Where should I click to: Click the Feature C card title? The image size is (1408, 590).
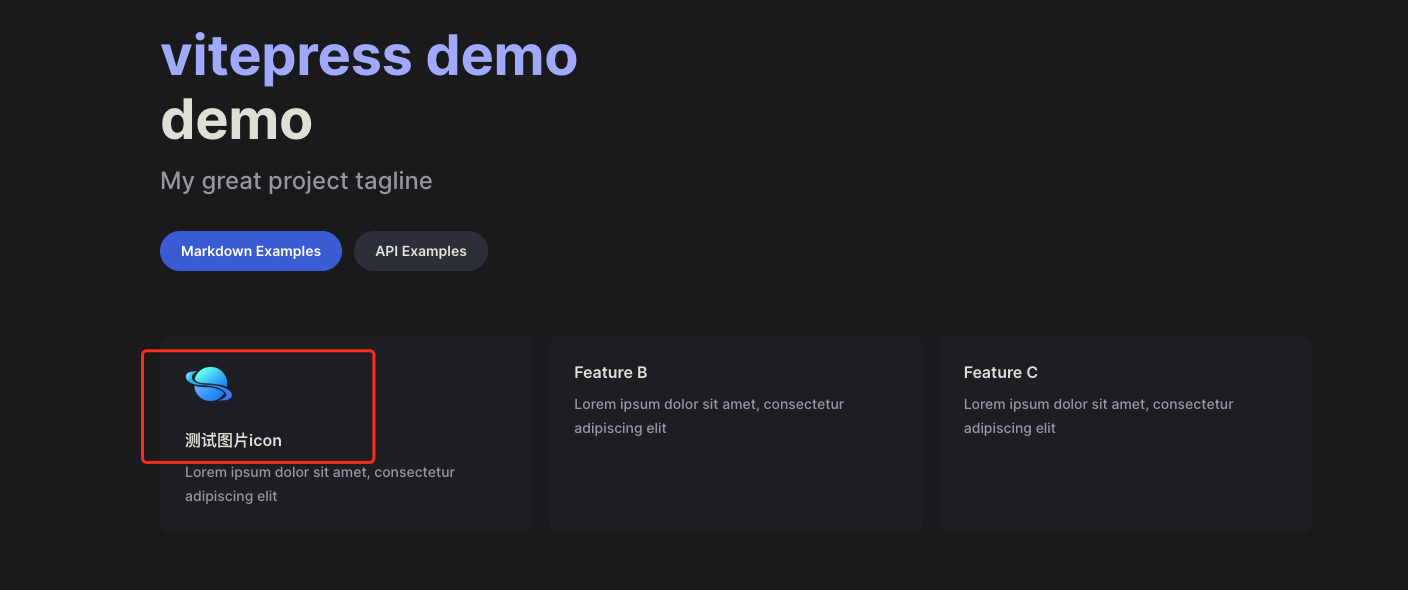point(1001,372)
